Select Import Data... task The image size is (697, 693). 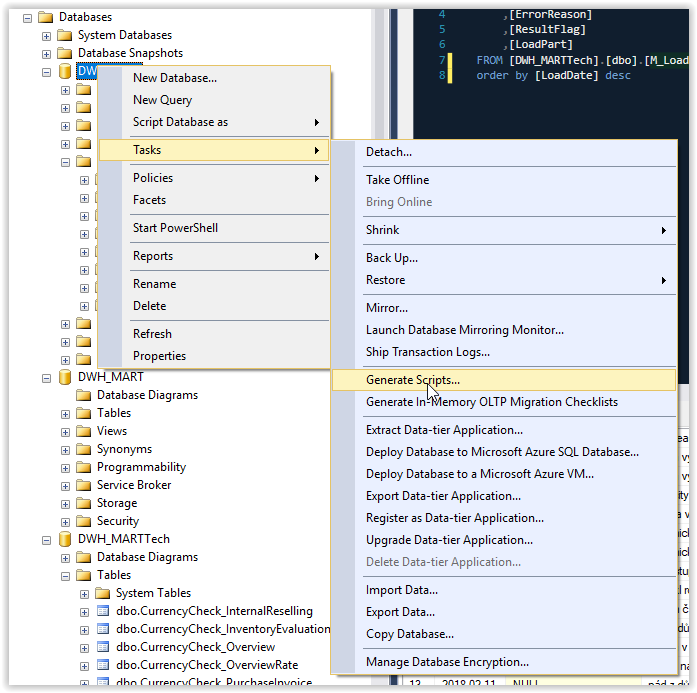click(x=504, y=590)
